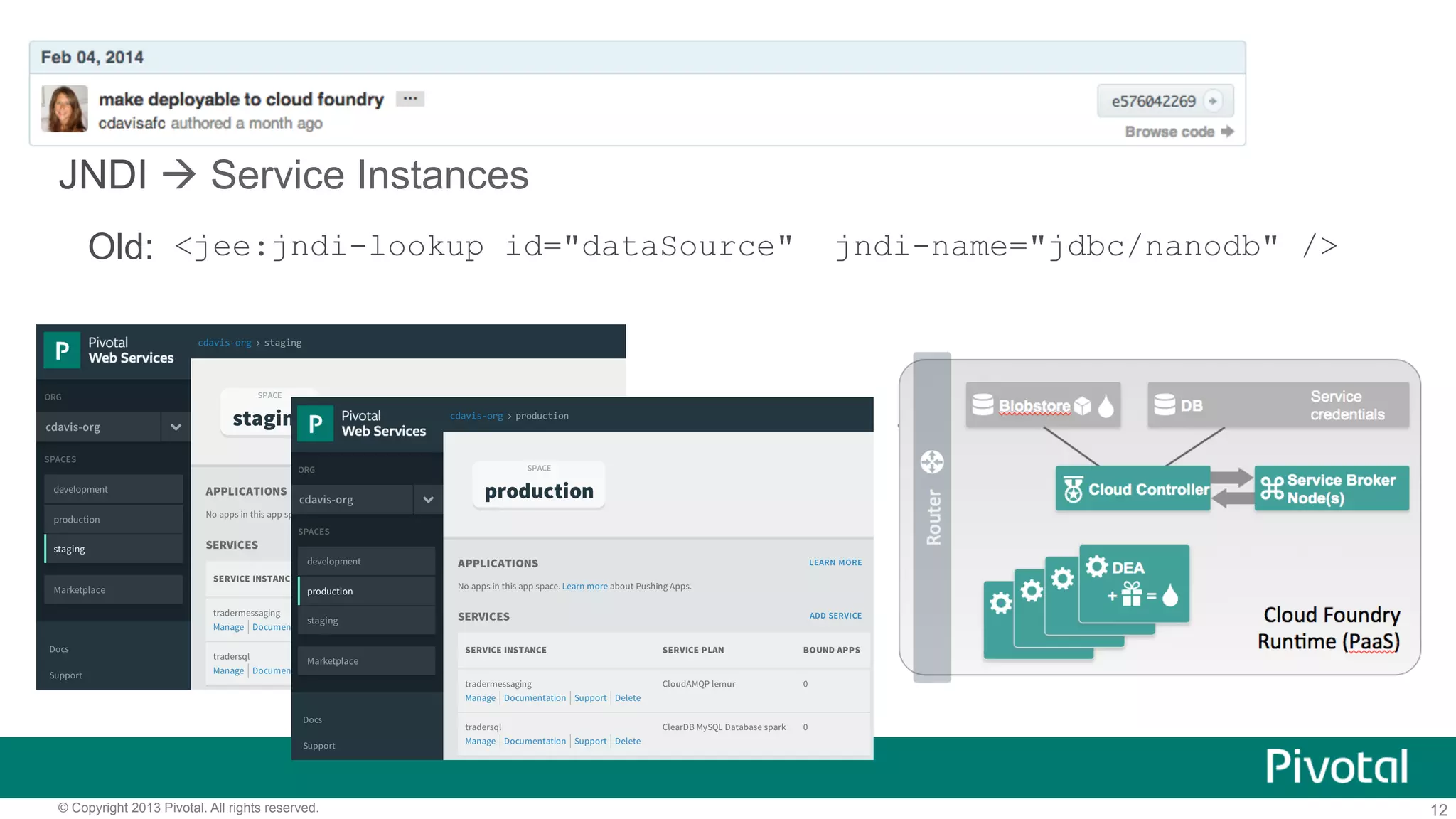Click Manage for tradersql in production window
The height and width of the screenshot is (819, 1456).
(480, 741)
